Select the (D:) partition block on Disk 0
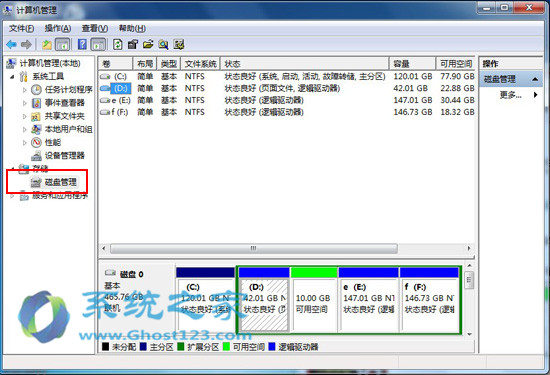The image size is (550, 375). coord(264,300)
